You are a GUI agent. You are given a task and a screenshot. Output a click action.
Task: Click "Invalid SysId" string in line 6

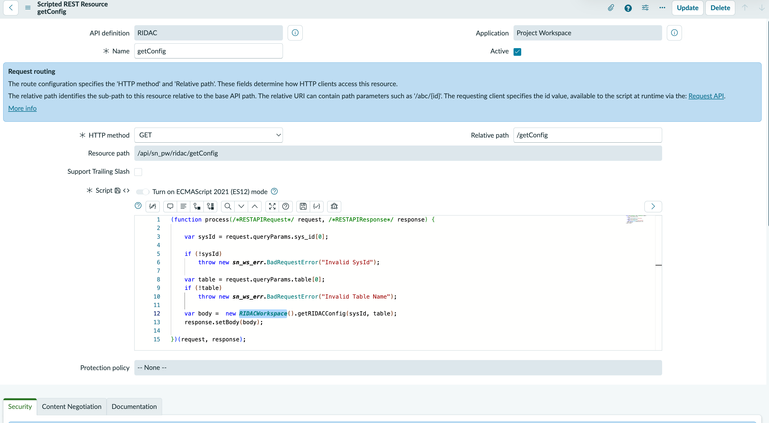(x=349, y=262)
